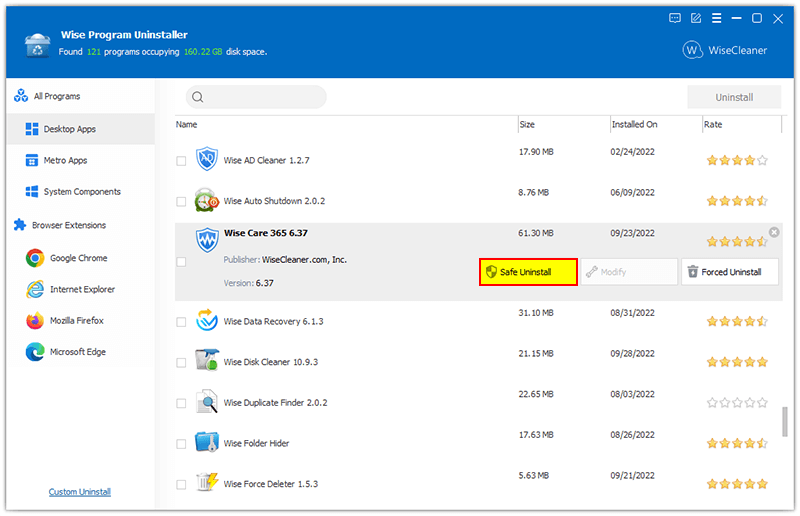800x516 pixels.
Task: Click the Modify button
Action: click(x=629, y=272)
